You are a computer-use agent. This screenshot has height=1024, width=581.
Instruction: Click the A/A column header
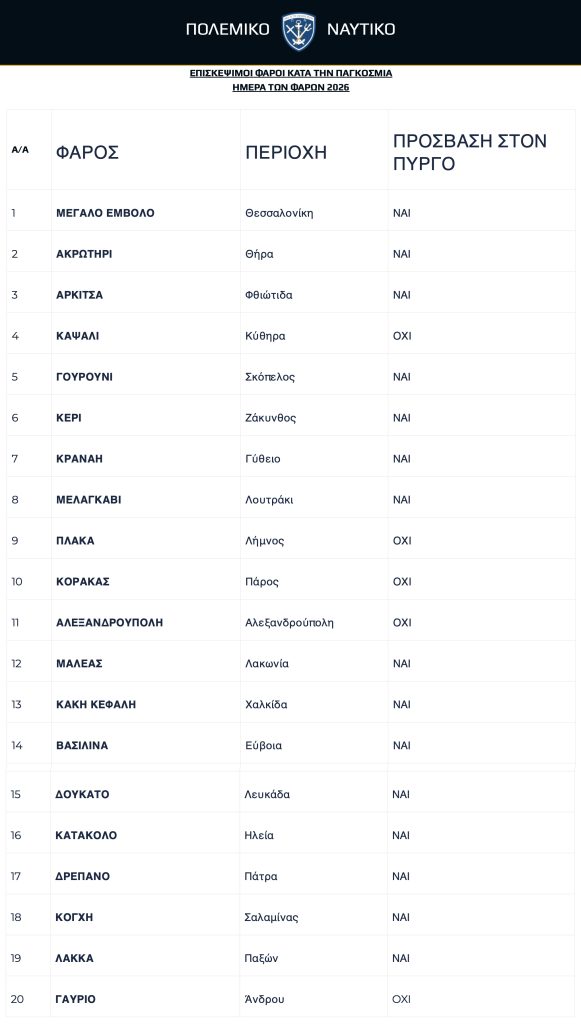pyautogui.click(x=20, y=150)
